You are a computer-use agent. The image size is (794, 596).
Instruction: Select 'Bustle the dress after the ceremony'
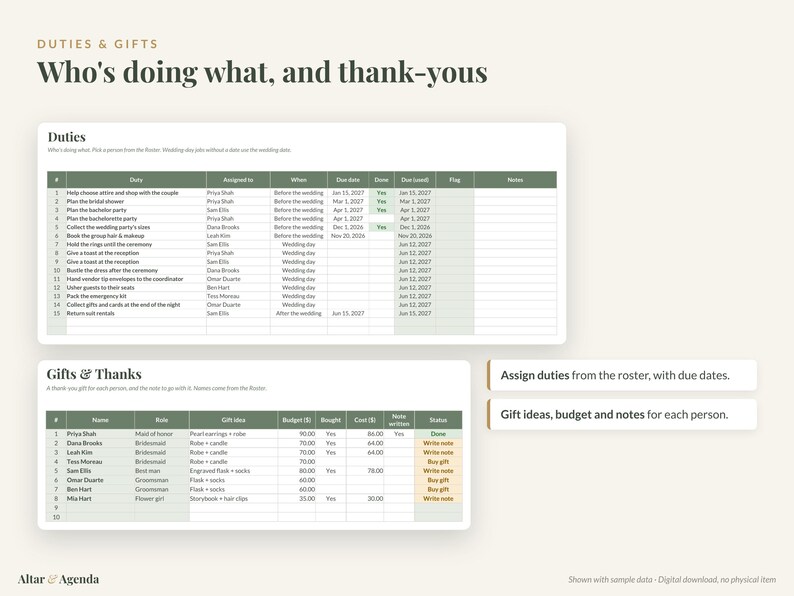[x=112, y=270]
